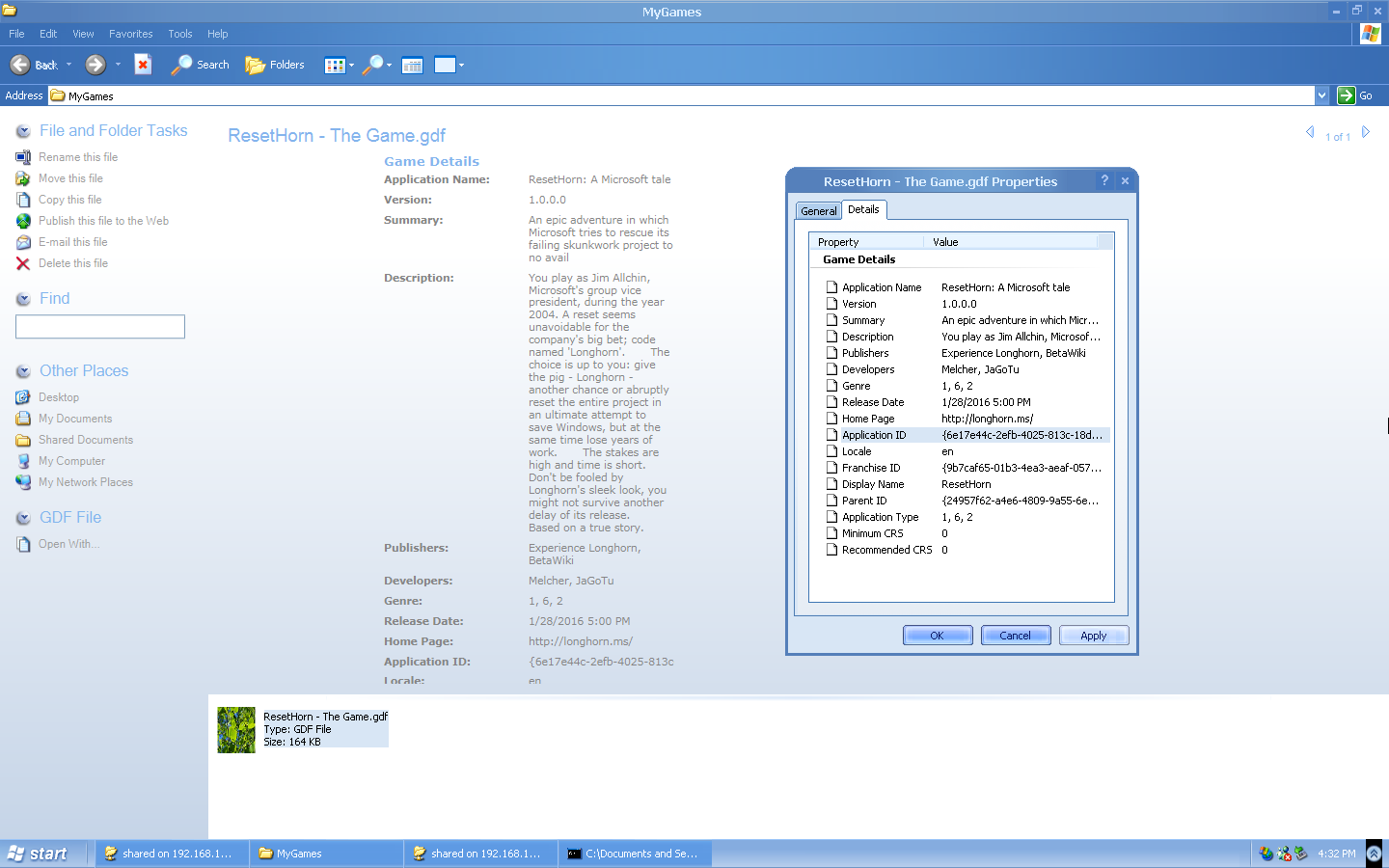
Task: Click Delete this file
Action: click(73, 263)
